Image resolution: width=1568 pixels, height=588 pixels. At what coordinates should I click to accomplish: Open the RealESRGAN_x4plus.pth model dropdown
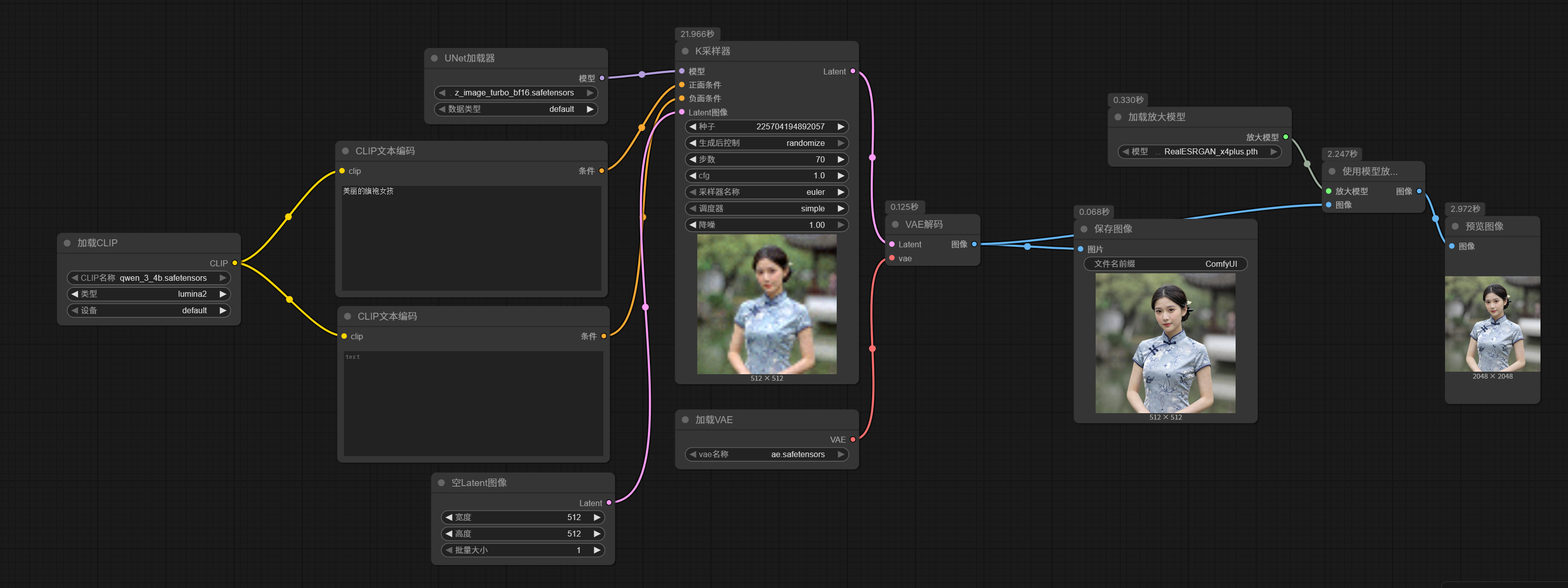[1199, 152]
